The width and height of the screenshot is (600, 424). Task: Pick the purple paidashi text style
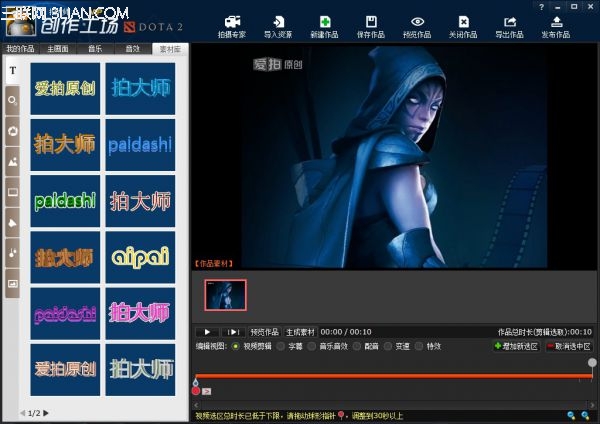click(x=65, y=313)
